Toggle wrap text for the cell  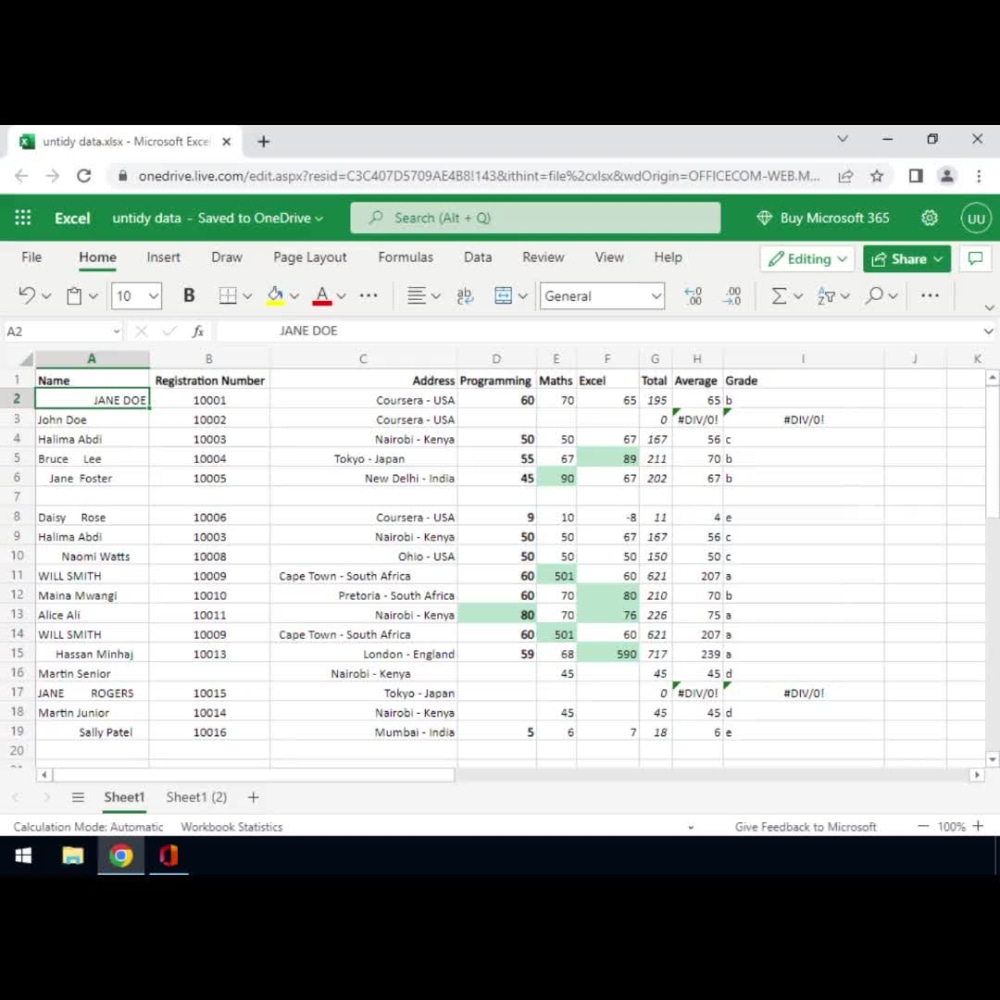[x=464, y=297]
